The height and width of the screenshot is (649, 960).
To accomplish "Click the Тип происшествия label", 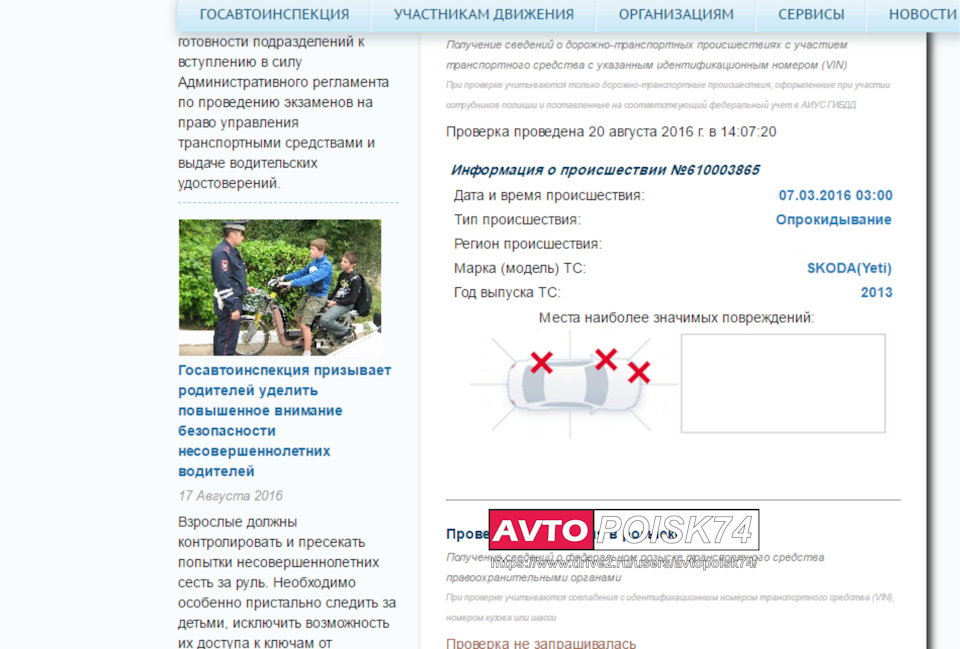I will (x=517, y=220).
